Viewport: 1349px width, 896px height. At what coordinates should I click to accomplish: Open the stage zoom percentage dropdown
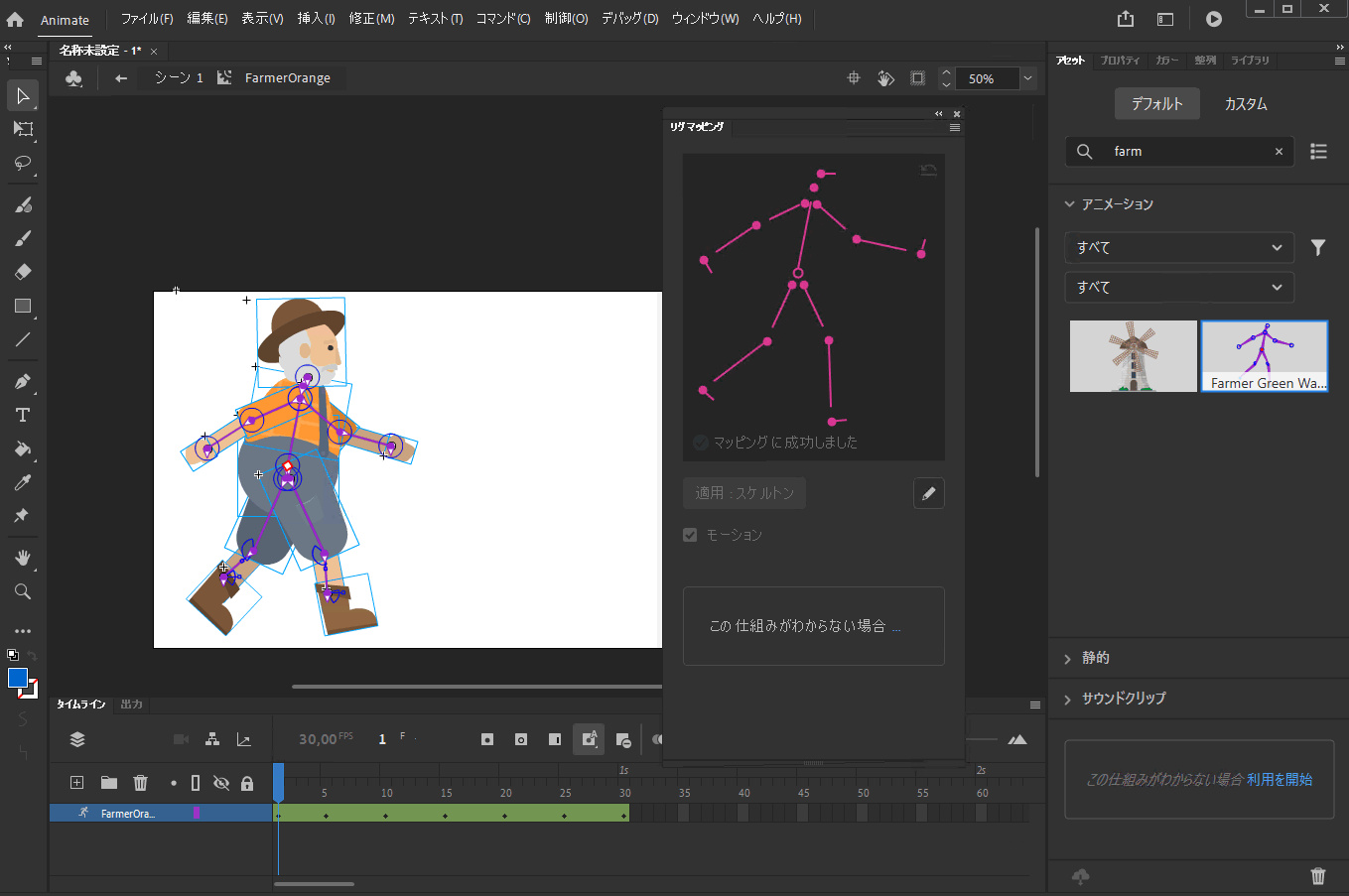(1027, 78)
